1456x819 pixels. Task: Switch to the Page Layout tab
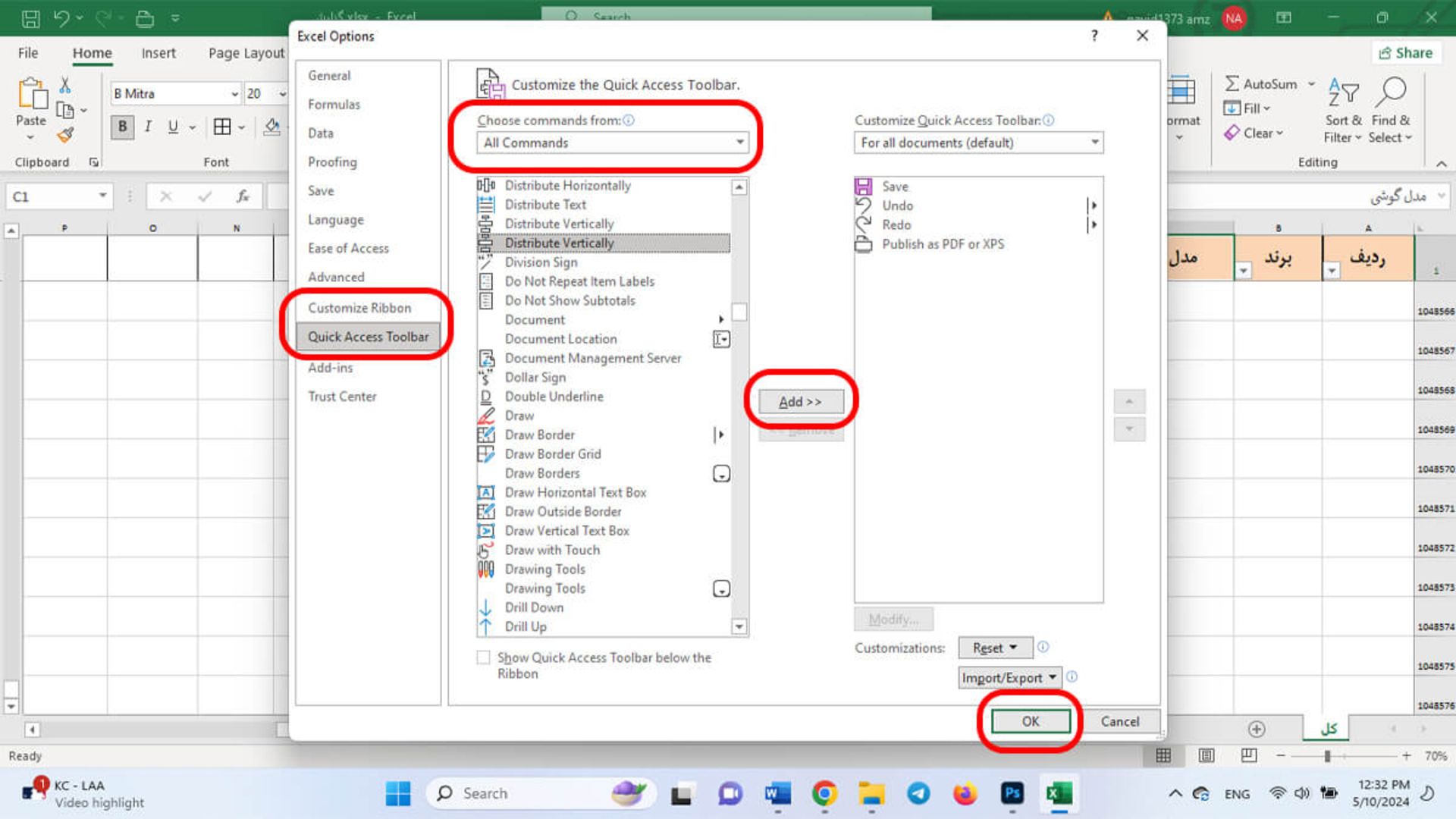pyautogui.click(x=246, y=53)
